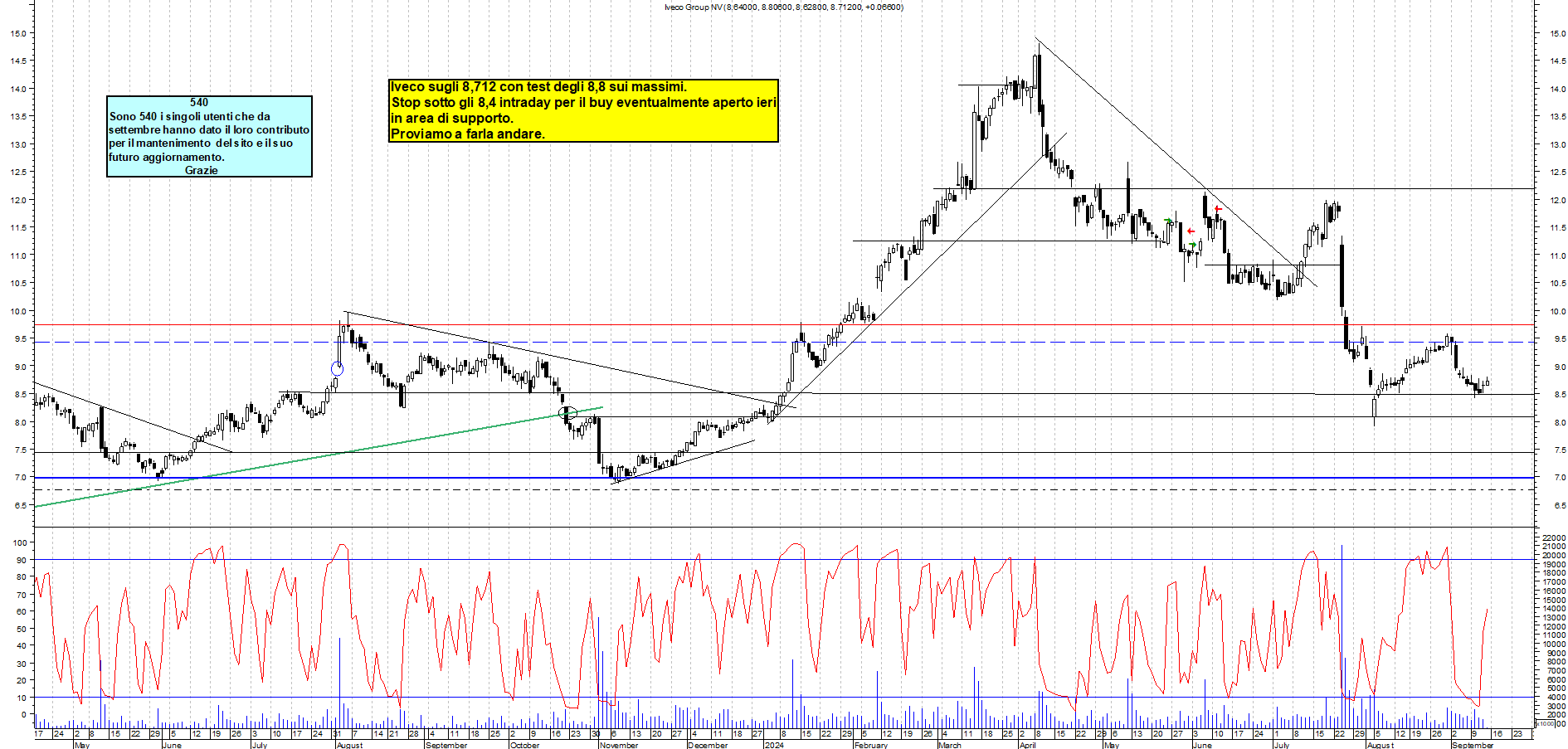Click the December label on the time axis
Screen dimensions: 1568x749
click(x=708, y=745)
